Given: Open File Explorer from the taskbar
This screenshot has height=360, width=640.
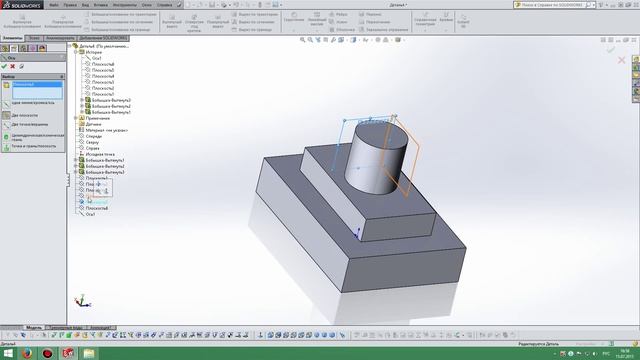Looking at the screenshot, I should (89, 353).
